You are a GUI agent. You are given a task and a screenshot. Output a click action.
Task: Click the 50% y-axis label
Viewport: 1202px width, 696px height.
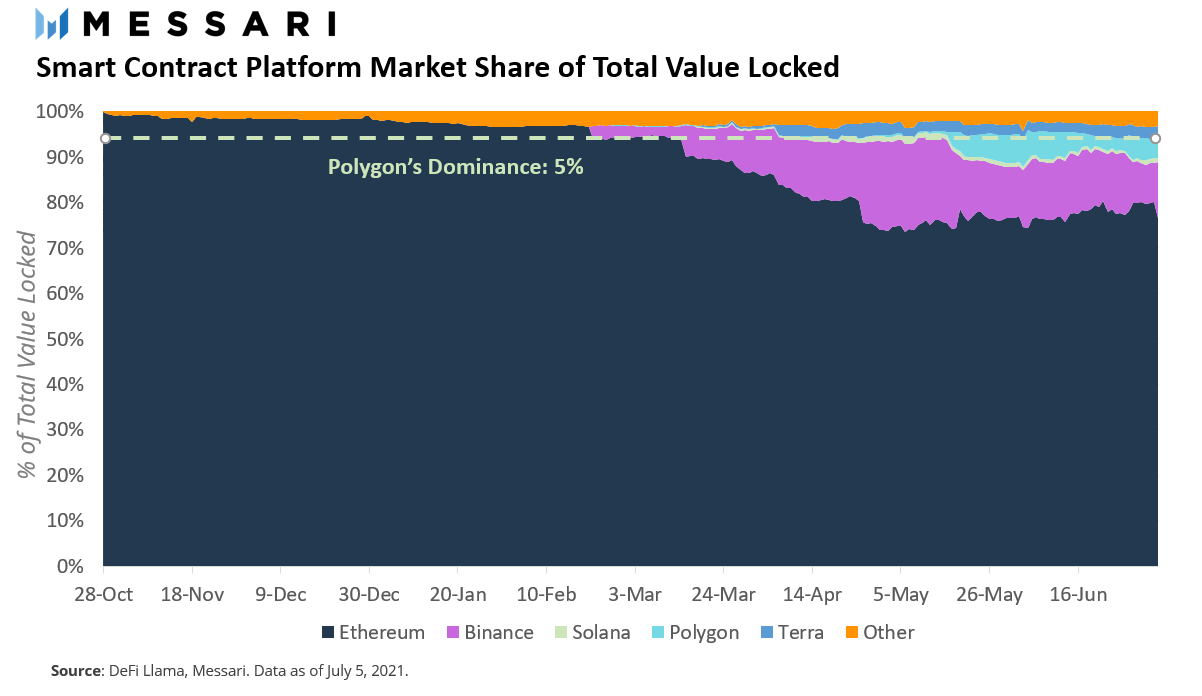pyautogui.click(x=71, y=339)
